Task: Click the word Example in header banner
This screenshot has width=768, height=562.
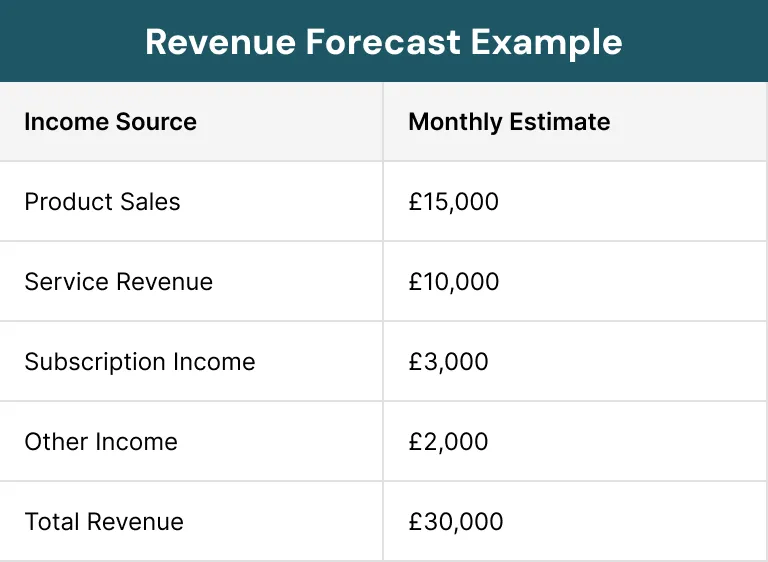Action: 547,43
